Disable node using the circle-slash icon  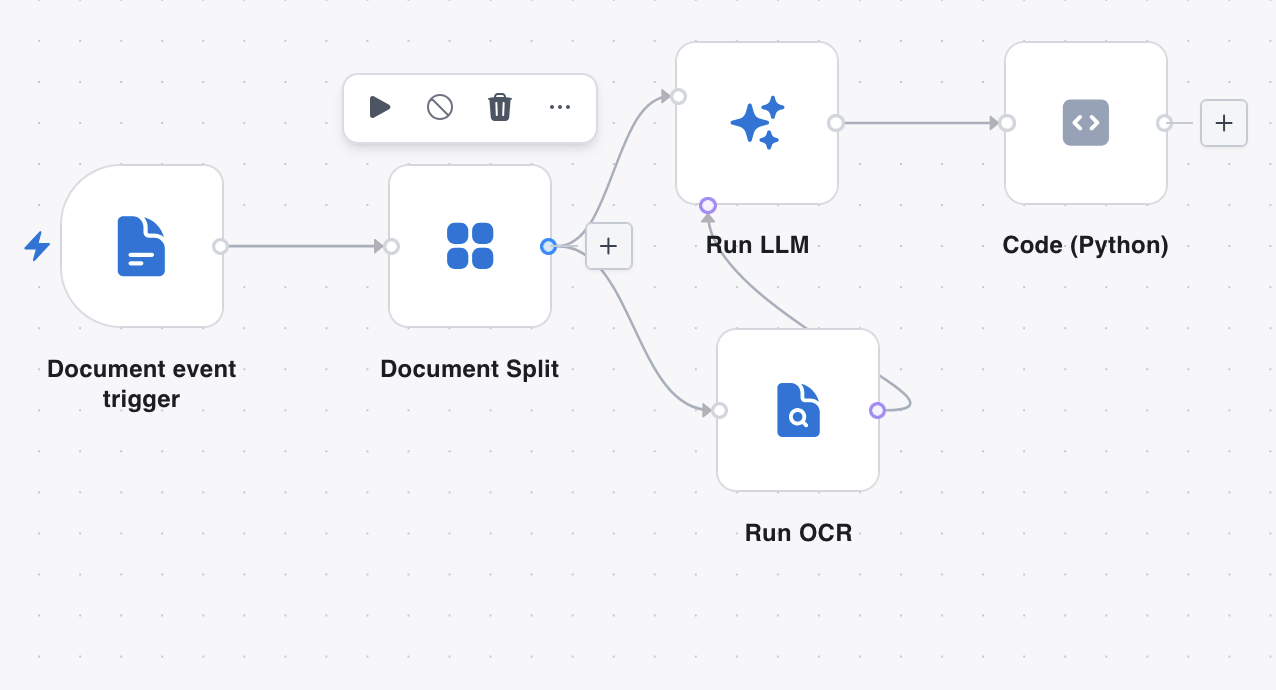point(440,107)
